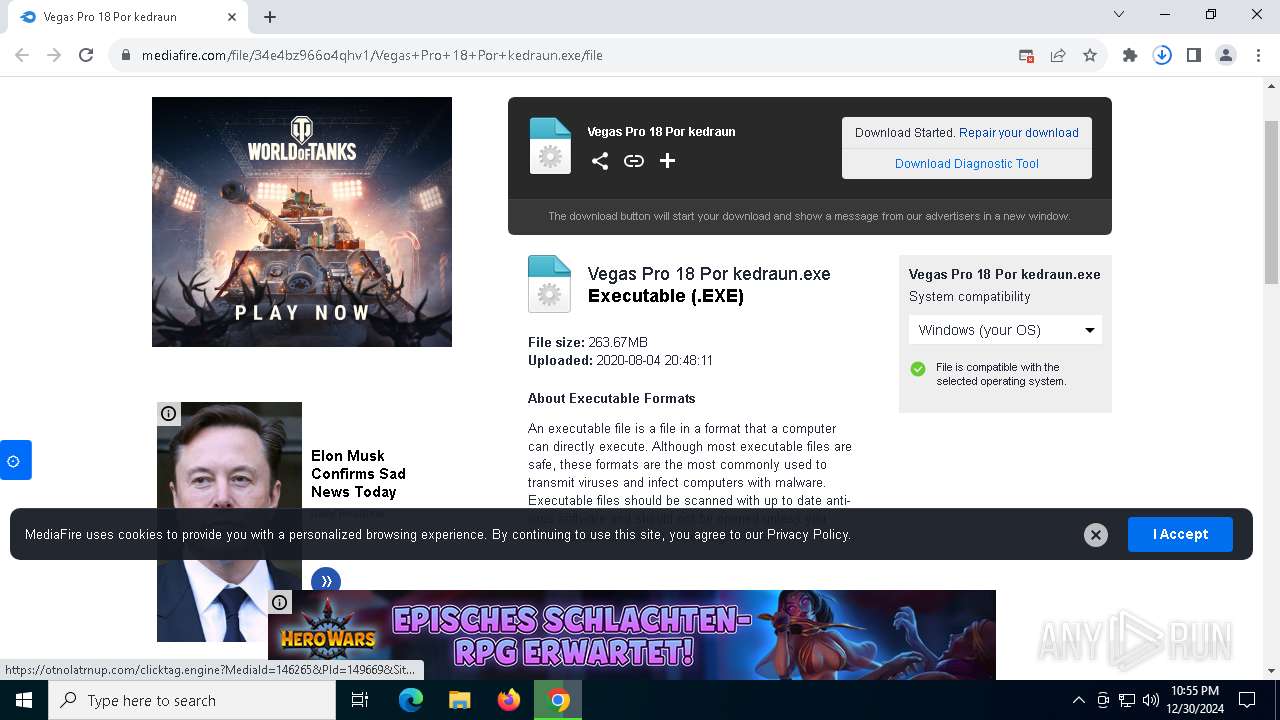Image resolution: width=1280 pixels, height=720 pixels.
Task: Open Chrome three-dot menu
Action: pyautogui.click(x=1257, y=55)
